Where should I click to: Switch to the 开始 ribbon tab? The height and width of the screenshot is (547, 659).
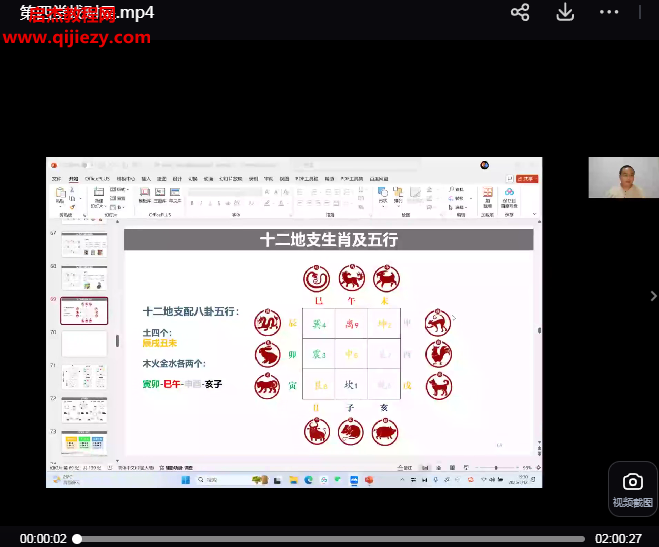(73, 179)
